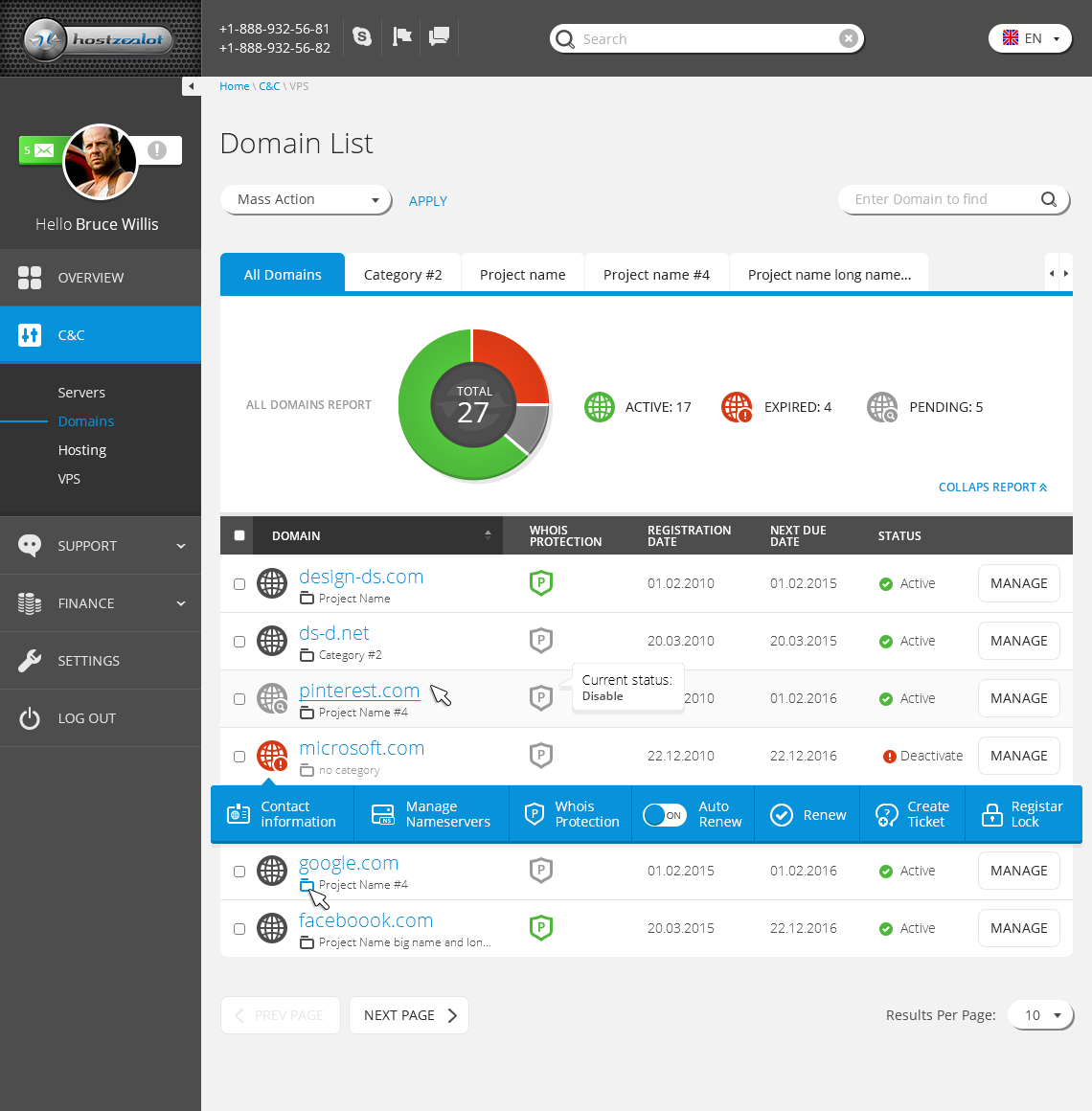Open Whois Protection action in blue bar
Screen dimensions: 1092x1111
pos(571,814)
